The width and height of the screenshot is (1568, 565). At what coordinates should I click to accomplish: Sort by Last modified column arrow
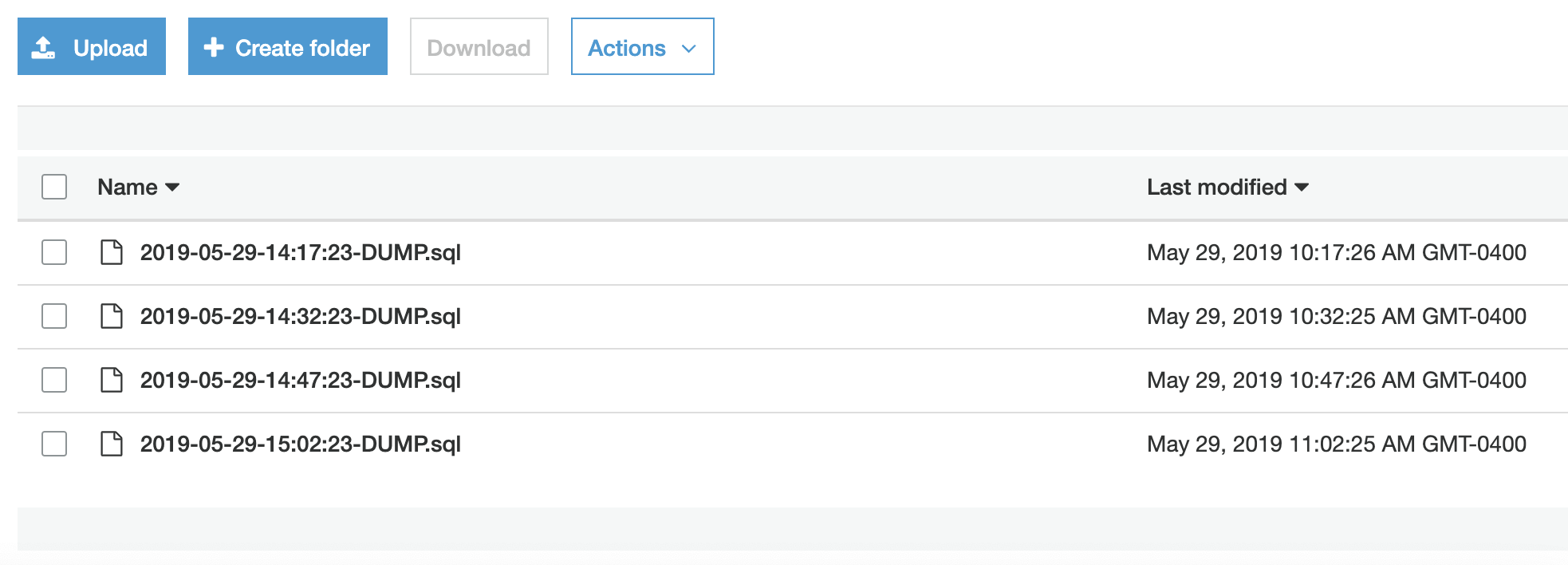click(1302, 188)
